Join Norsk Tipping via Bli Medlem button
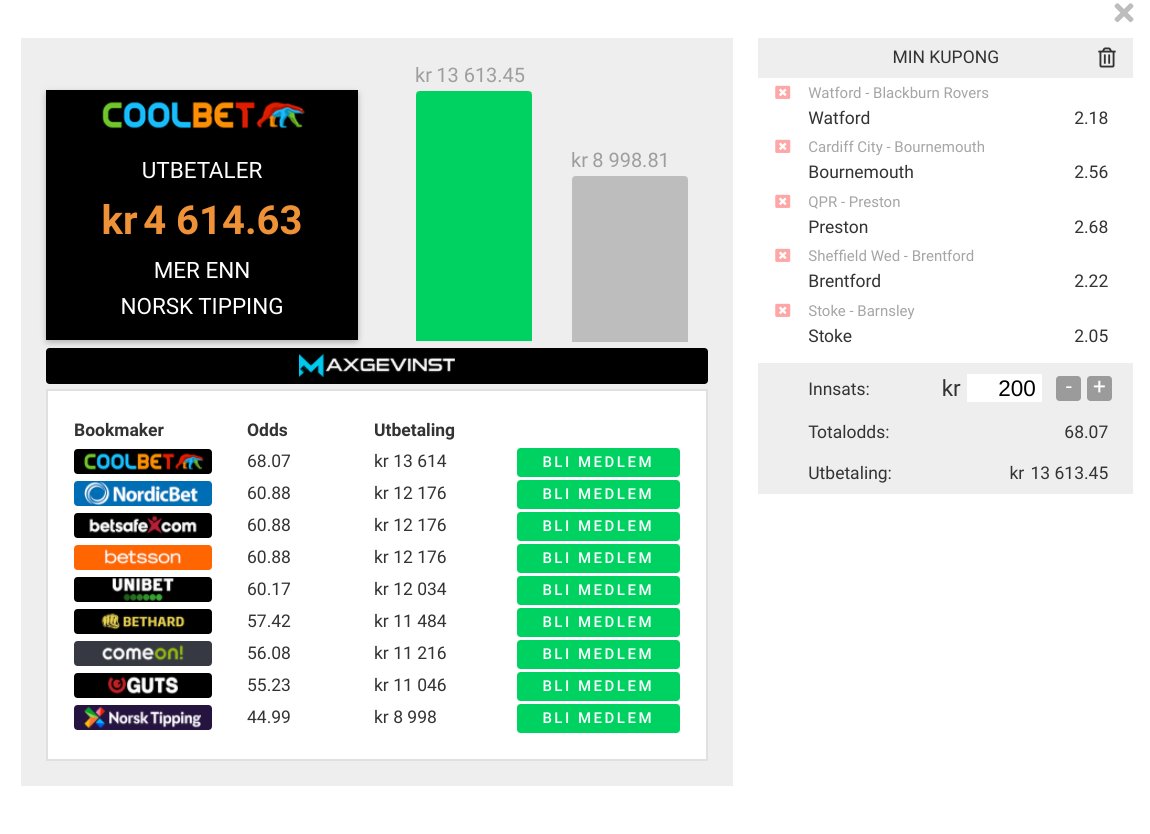The width and height of the screenshot is (1150, 834). point(598,718)
